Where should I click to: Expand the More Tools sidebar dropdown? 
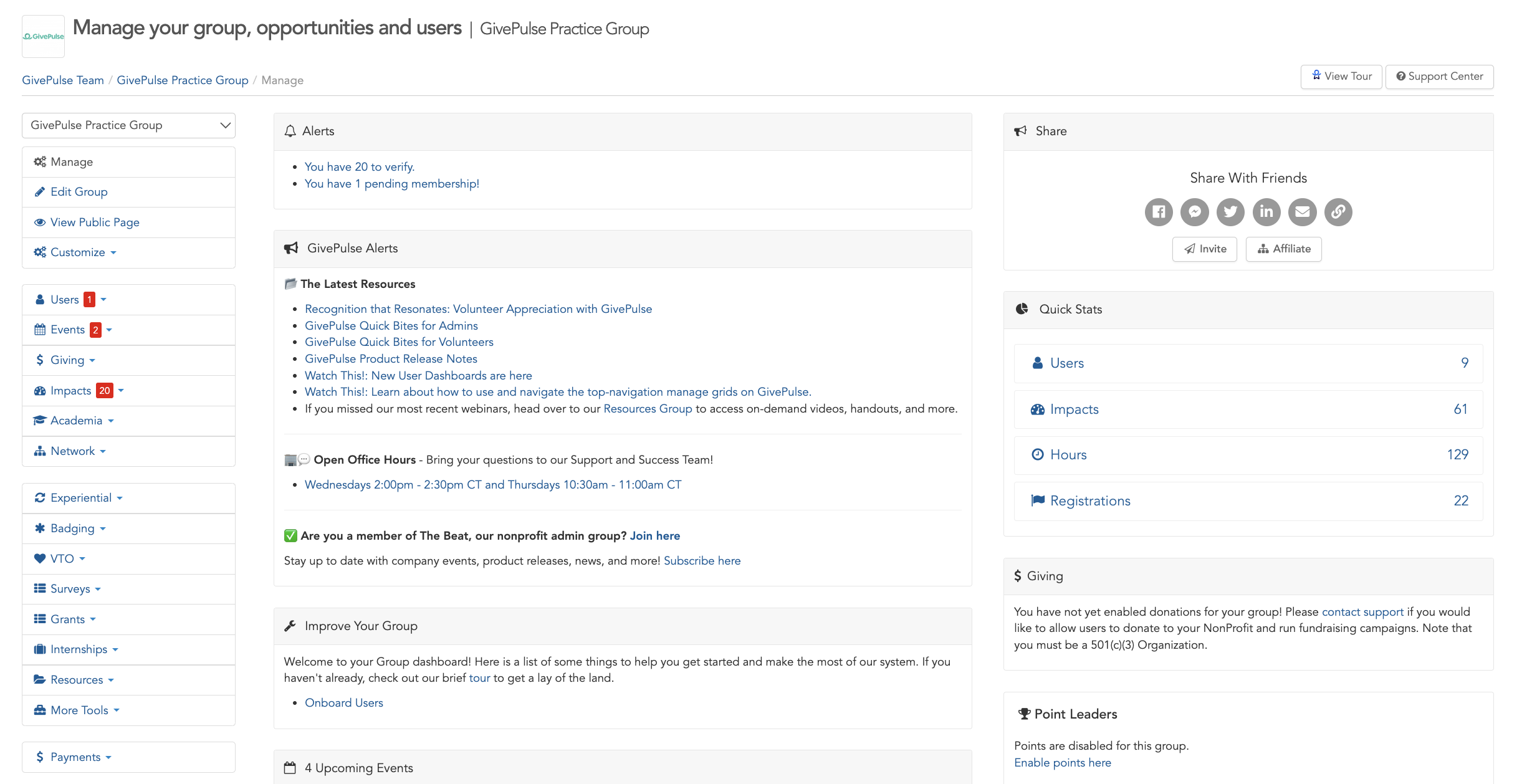(117, 710)
